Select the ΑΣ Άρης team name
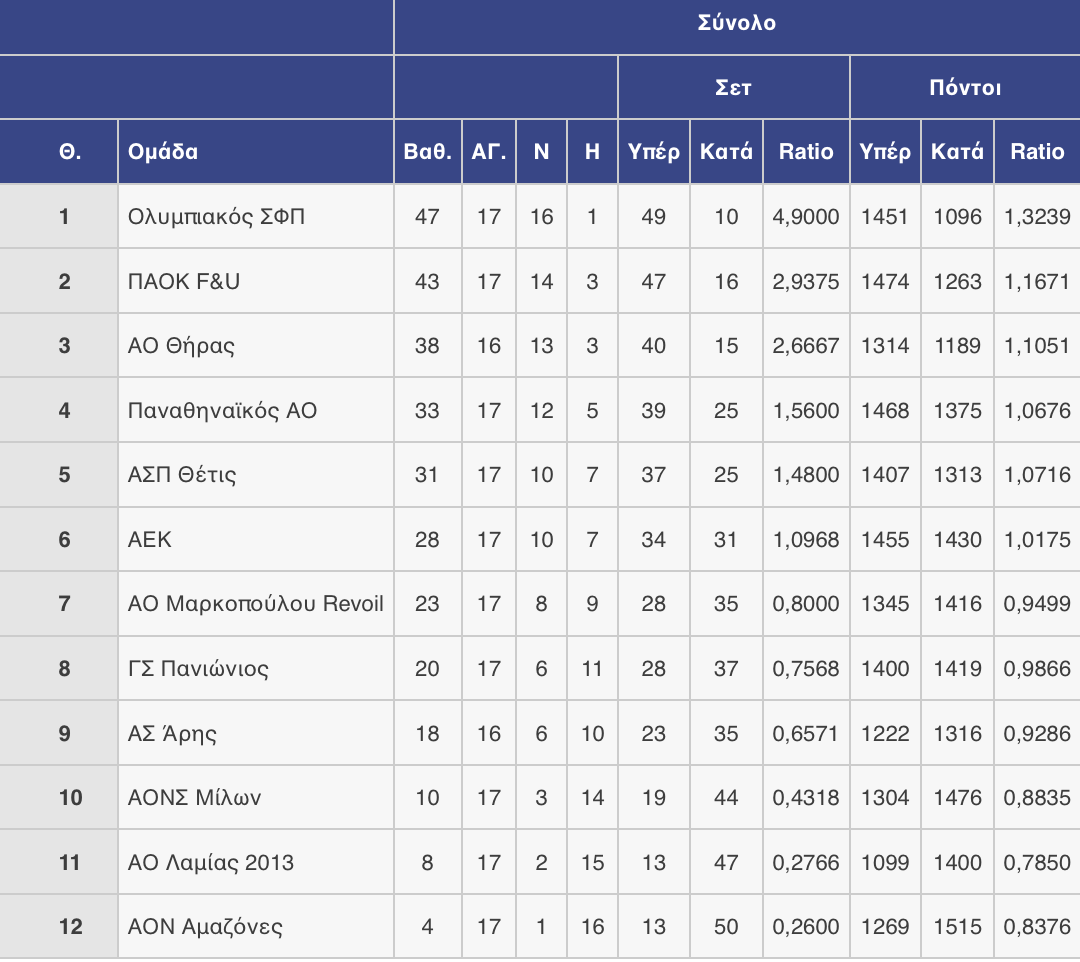 172,733
